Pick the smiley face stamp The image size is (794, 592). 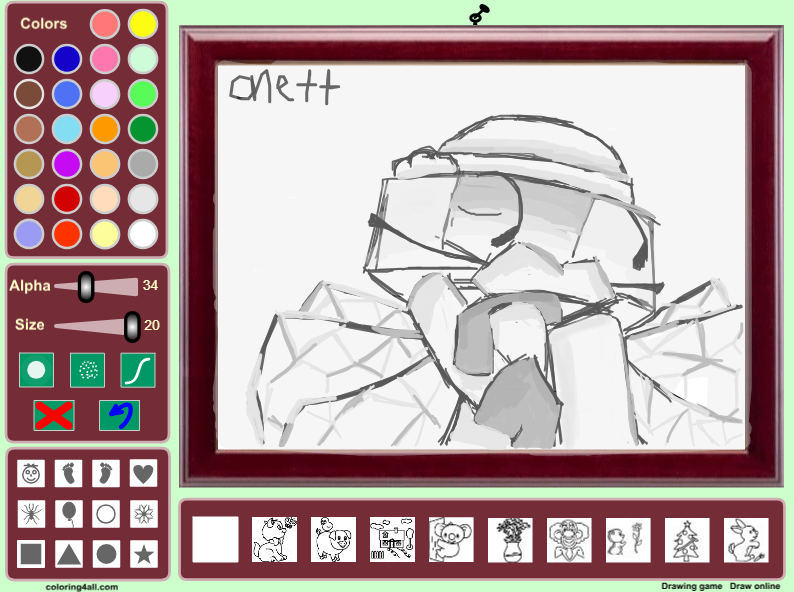31,473
